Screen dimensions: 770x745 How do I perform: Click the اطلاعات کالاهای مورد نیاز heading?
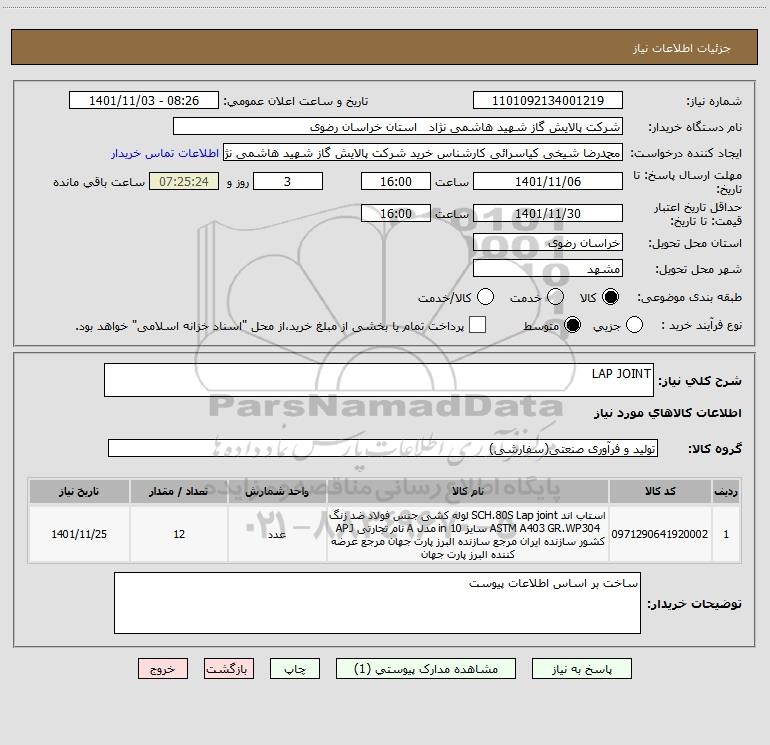tap(668, 413)
